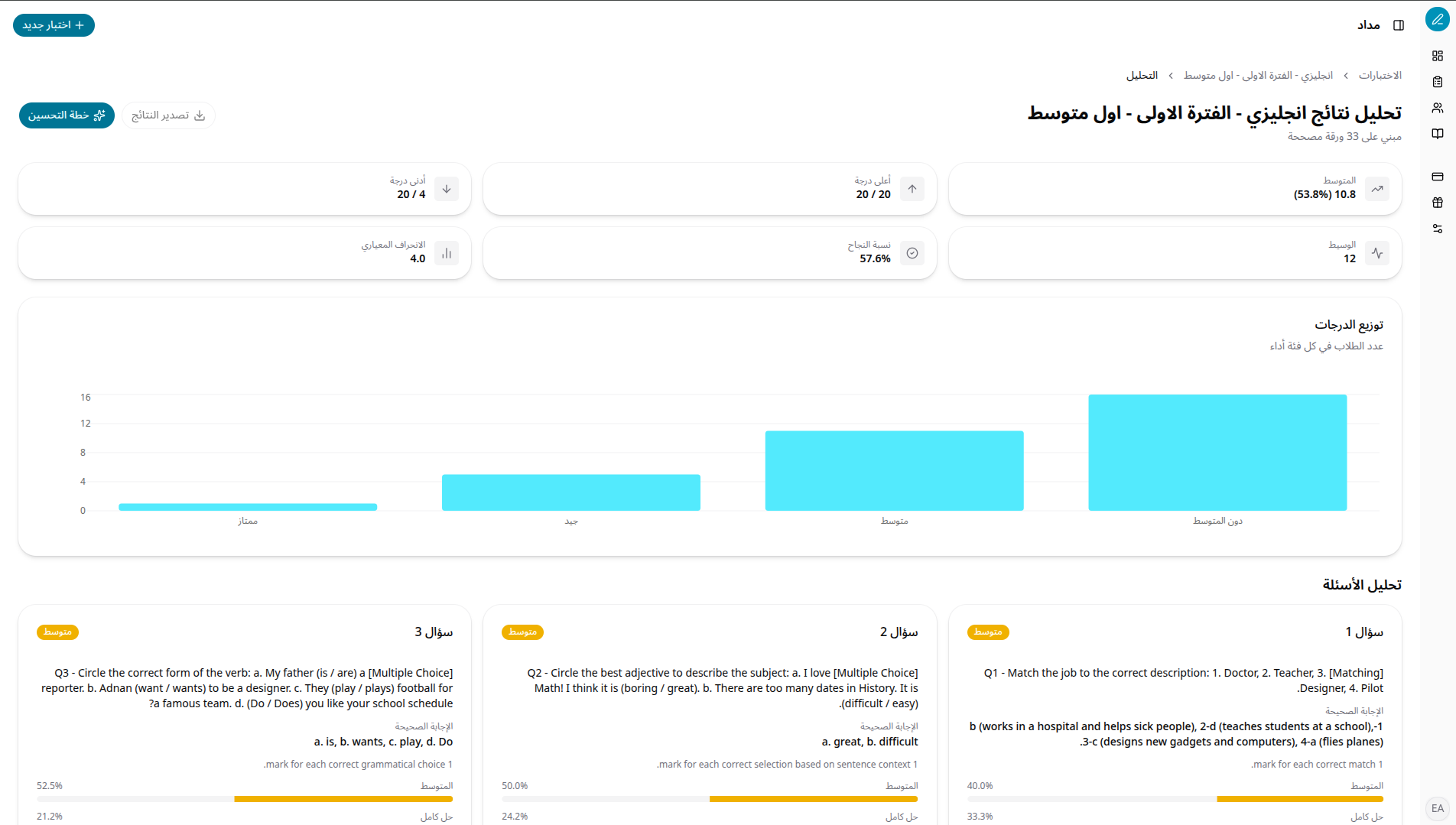This screenshot has width=1456, height=825.
Task: Click the EA user avatar
Action: click(1438, 808)
